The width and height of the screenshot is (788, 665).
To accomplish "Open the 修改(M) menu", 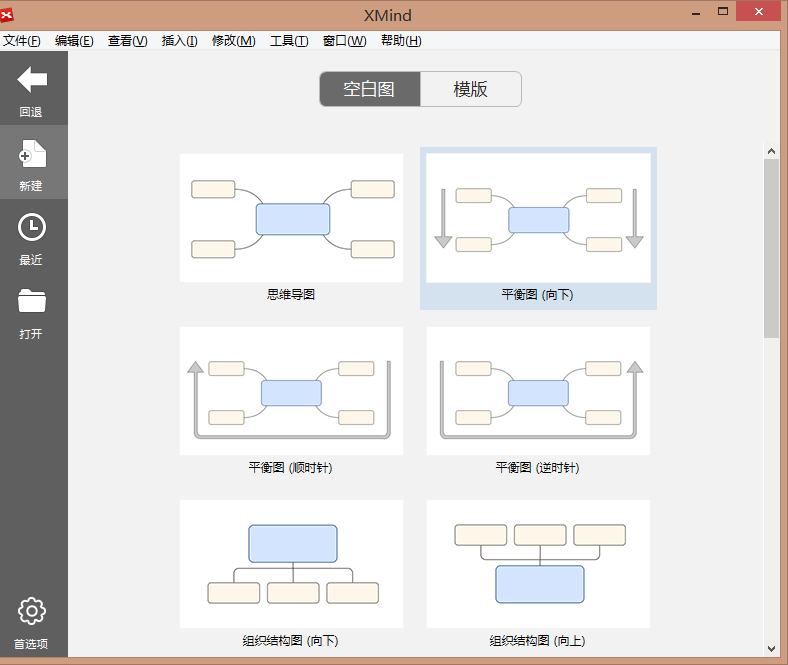I will tap(234, 41).
